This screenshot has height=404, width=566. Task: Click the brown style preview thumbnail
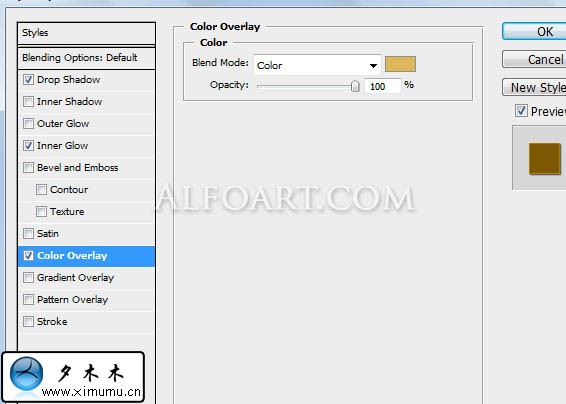[x=545, y=159]
